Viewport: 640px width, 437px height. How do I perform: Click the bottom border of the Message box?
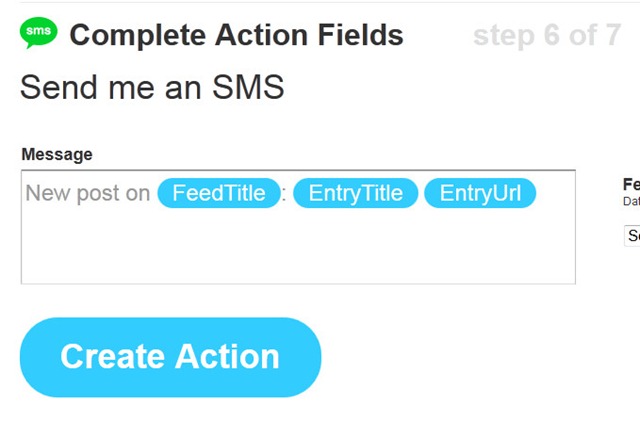[298, 284]
